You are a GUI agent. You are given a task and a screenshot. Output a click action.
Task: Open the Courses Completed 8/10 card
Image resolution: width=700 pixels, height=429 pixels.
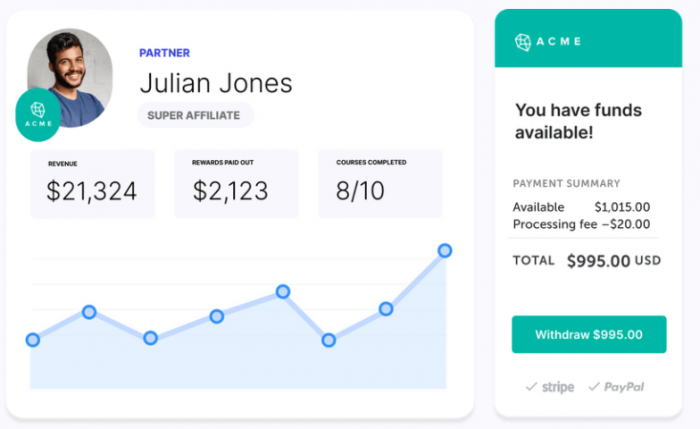click(x=380, y=184)
